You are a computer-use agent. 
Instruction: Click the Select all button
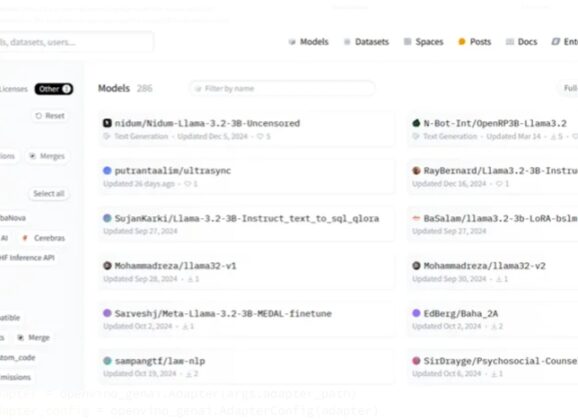click(x=49, y=194)
